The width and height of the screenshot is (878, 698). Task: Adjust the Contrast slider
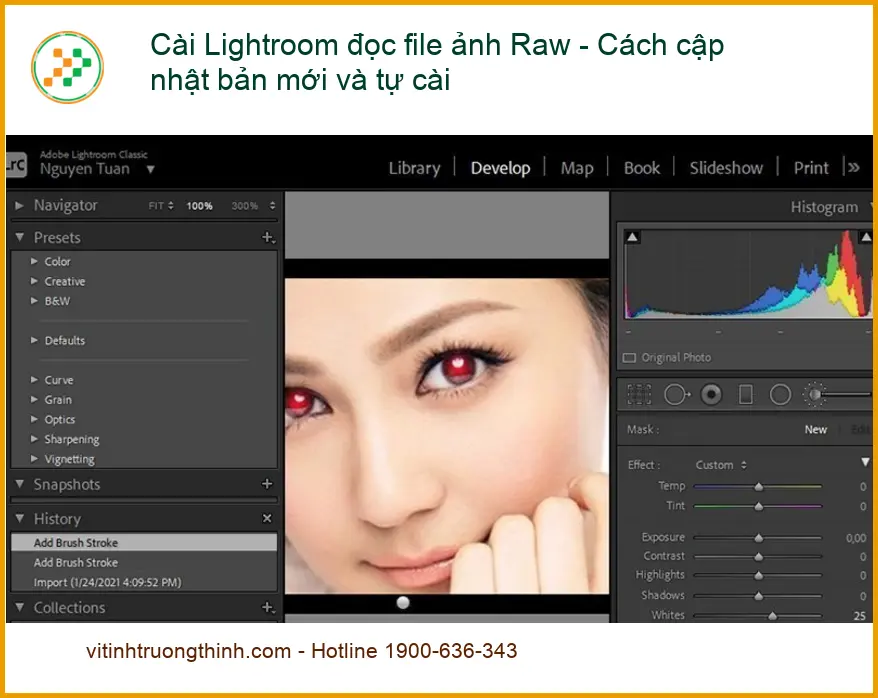coord(758,556)
